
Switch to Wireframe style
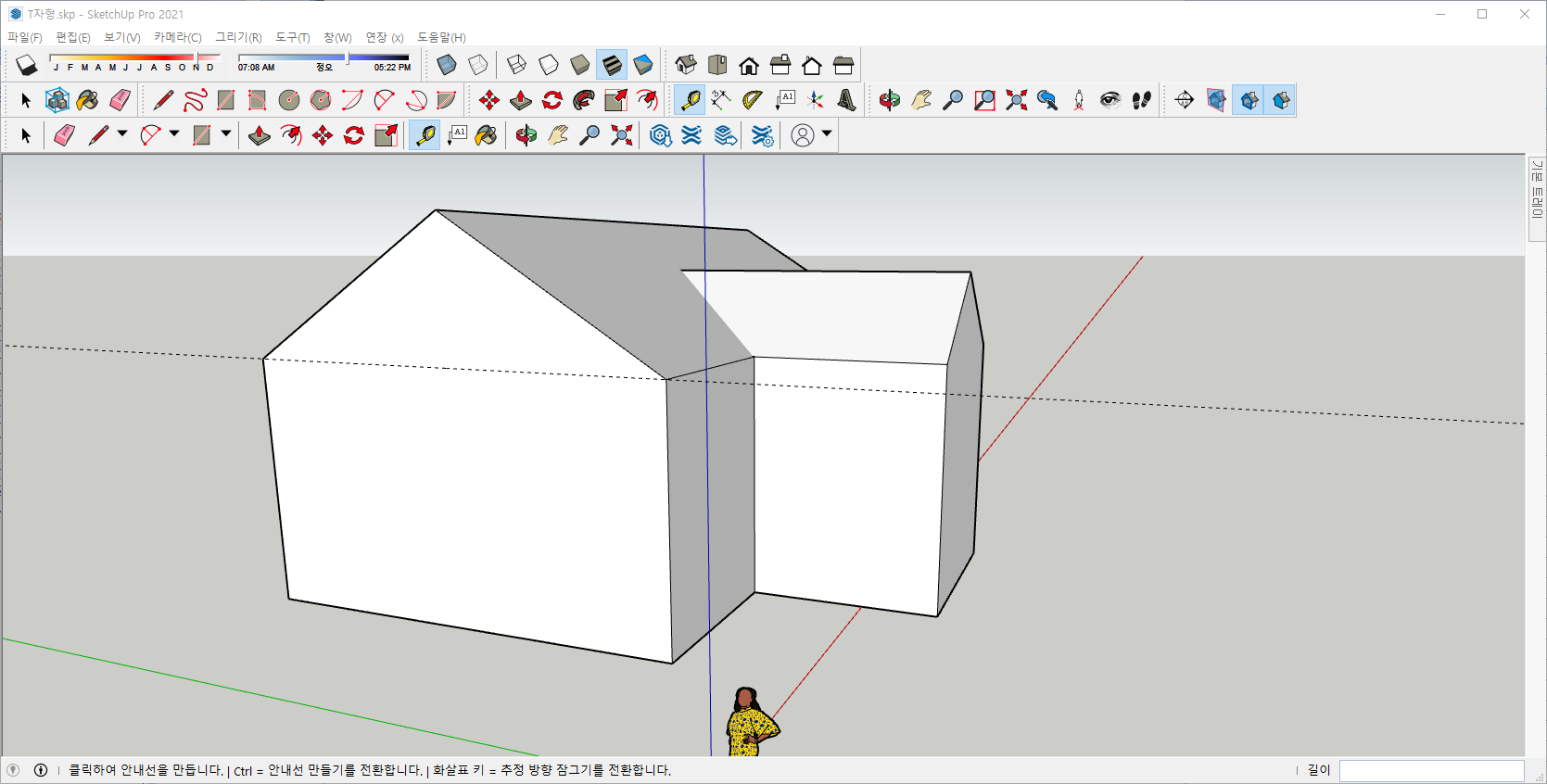tap(517, 65)
